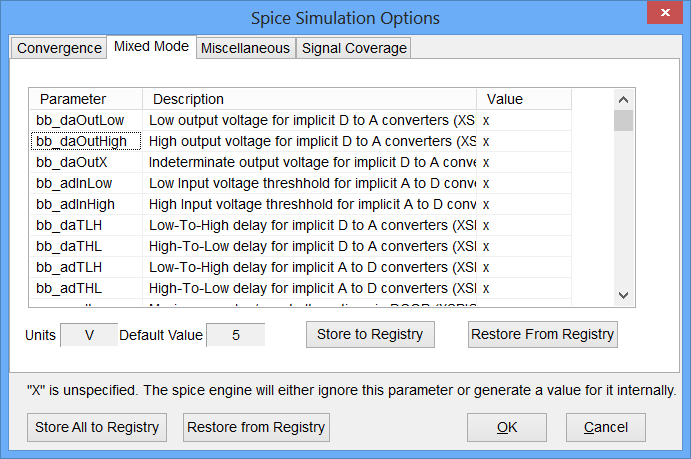Select the bb_daTHL parameter row

pos(69,246)
